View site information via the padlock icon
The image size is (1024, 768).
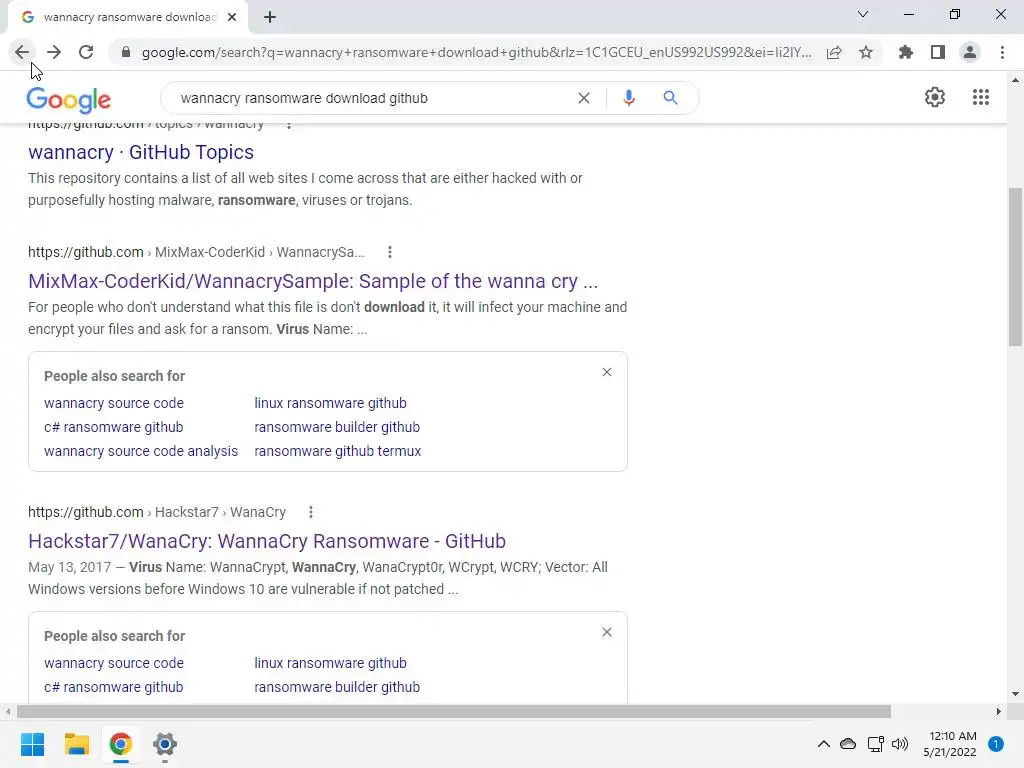pyautogui.click(x=125, y=52)
